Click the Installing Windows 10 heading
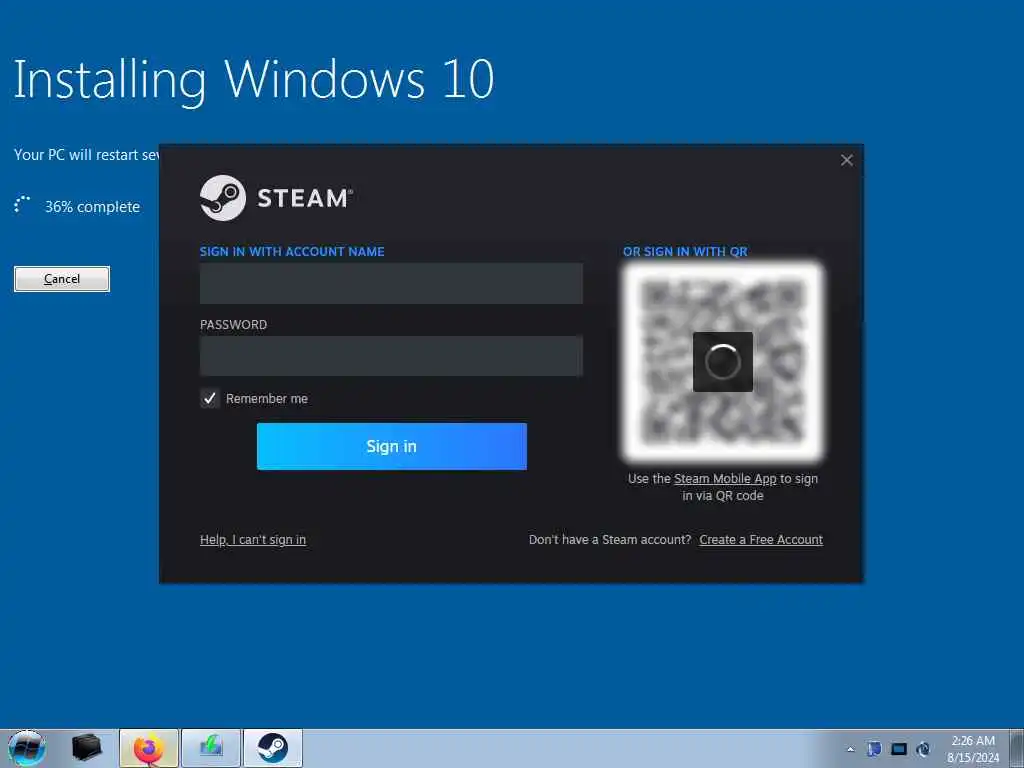The image size is (1024, 768). point(253,80)
